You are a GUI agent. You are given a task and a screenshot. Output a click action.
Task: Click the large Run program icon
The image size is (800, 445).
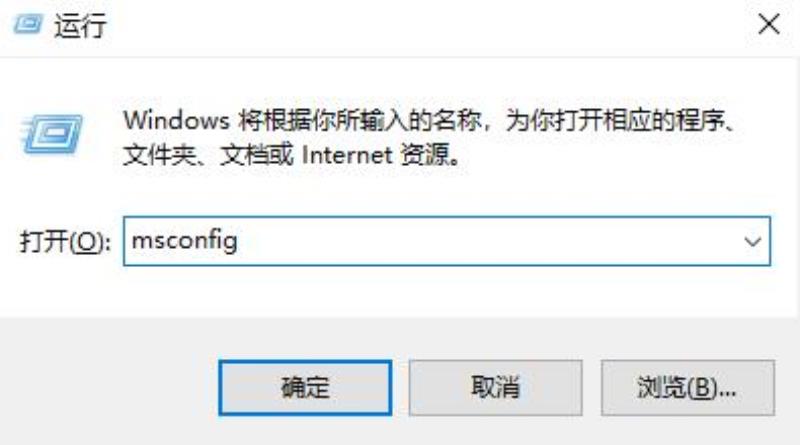click(x=52, y=134)
